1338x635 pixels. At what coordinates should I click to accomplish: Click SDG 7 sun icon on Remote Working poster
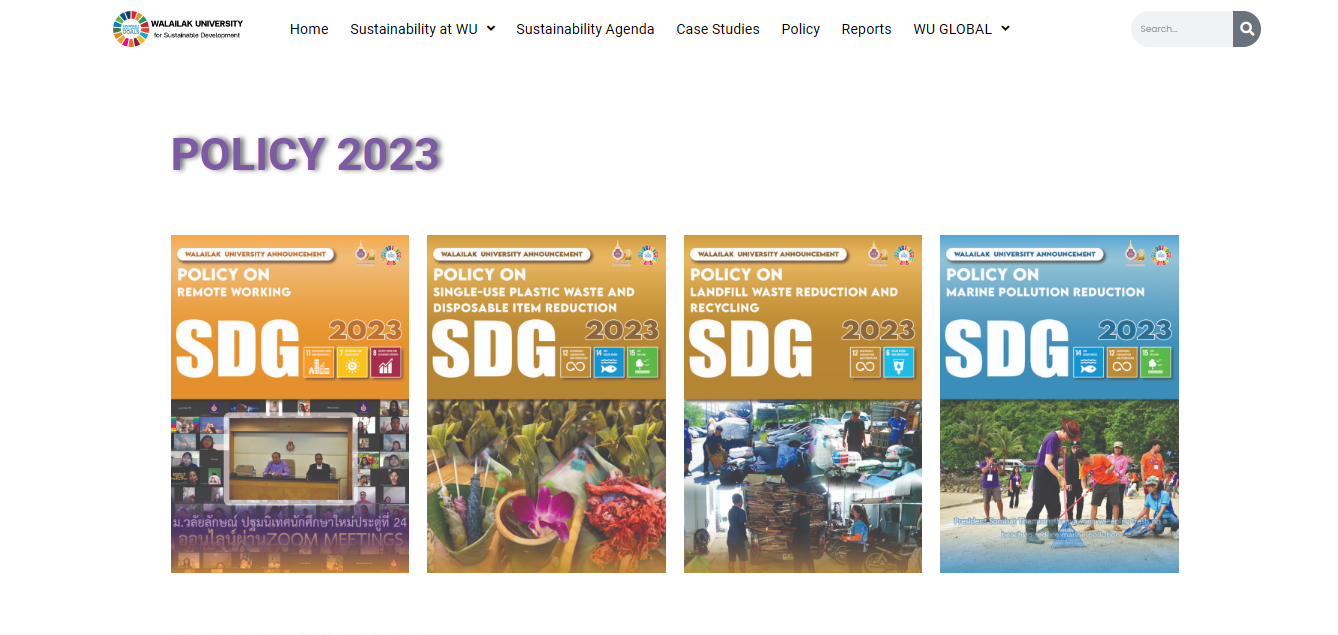pyautogui.click(x=353, y=361)
